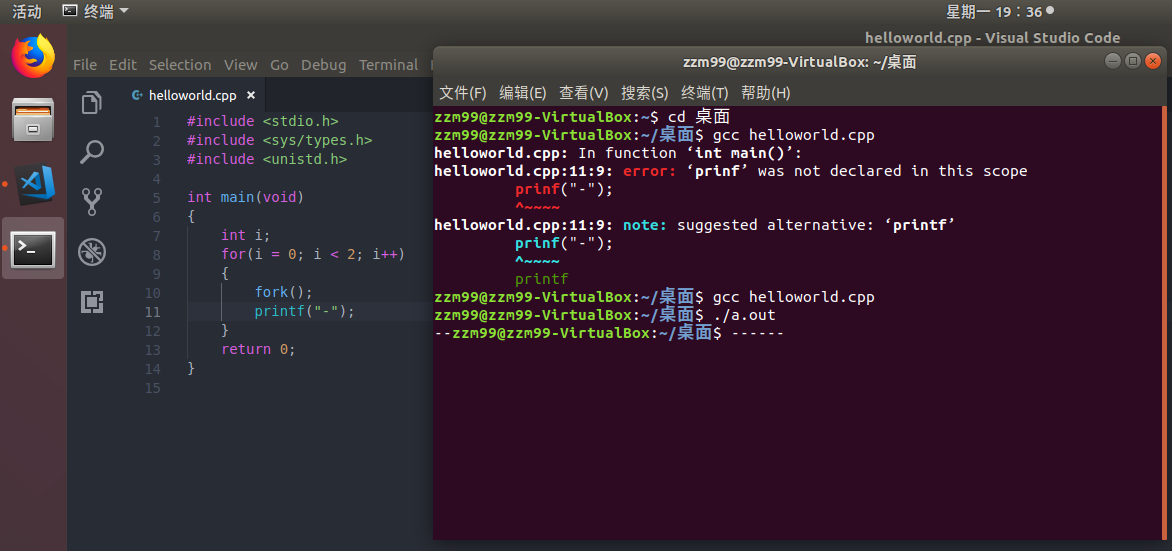
Task: Open the Debug view in activity bar
Action: (x=92, y=251)
